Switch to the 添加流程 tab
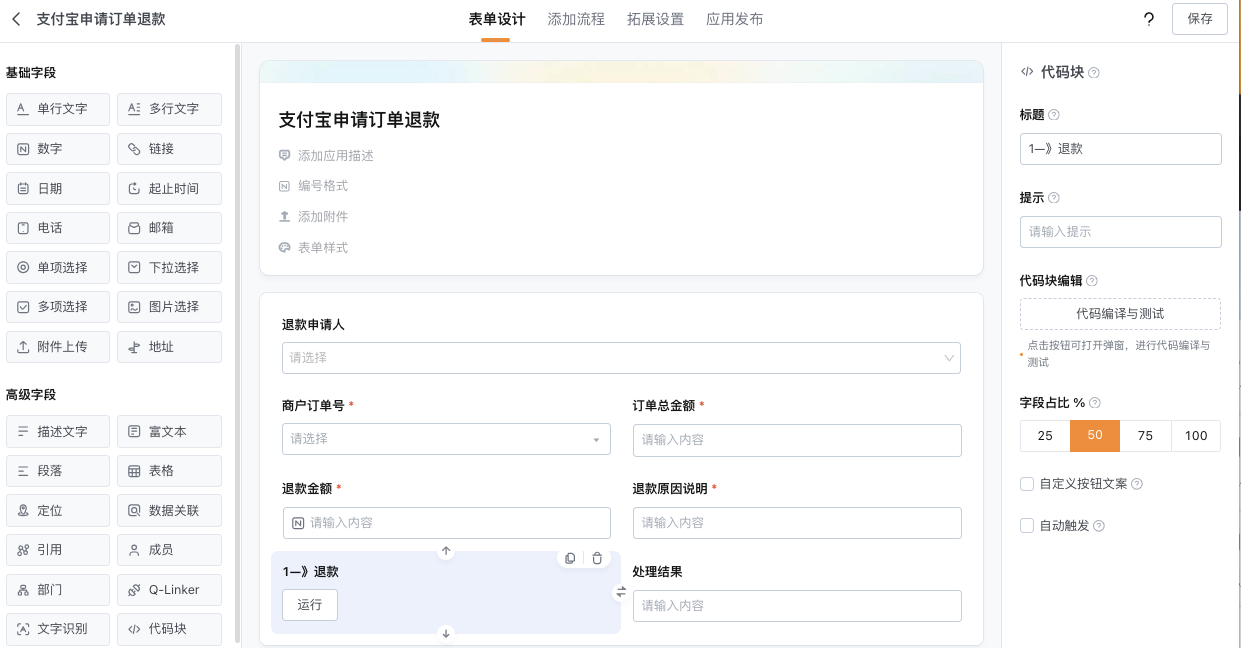The image size is (1241, 648). coord(576,19)
